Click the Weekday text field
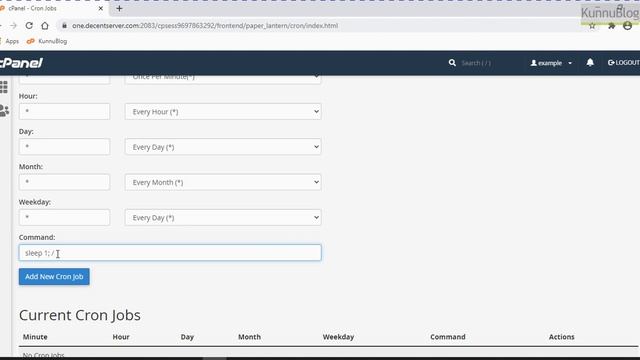Viewport: 640px width, 360px height. (x=64, y=218)
